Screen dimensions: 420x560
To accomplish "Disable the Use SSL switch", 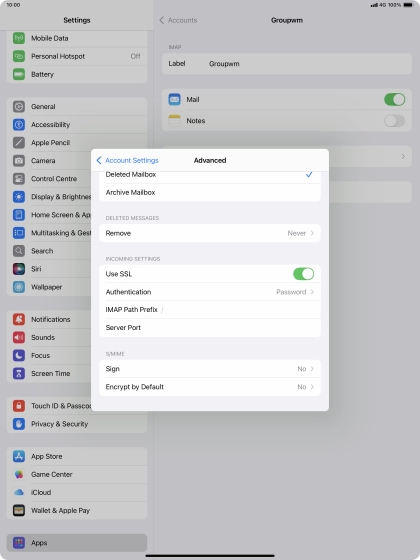I will [304, 274].
